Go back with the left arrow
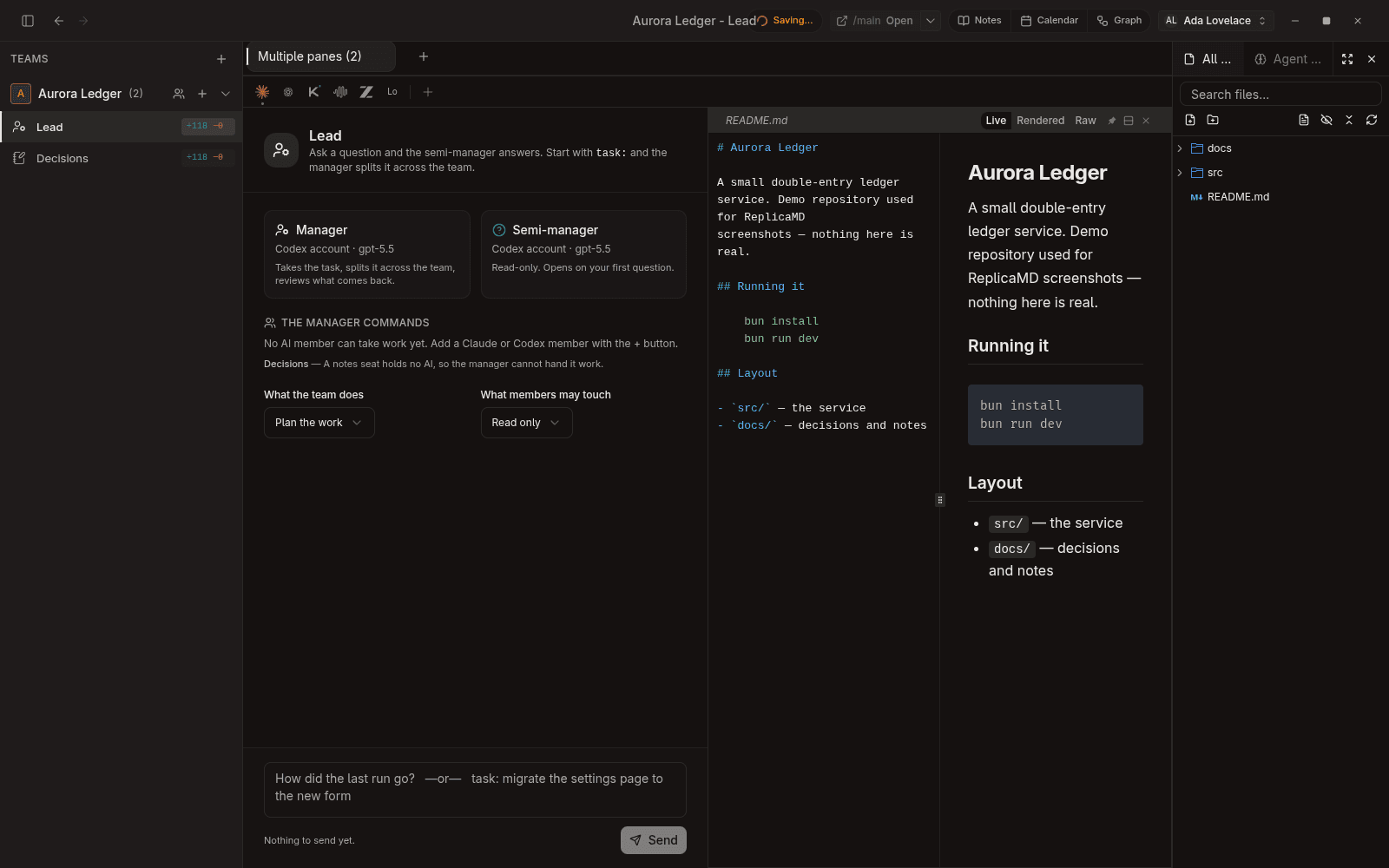Screen dimensions: 1389x868 [59, 21]
